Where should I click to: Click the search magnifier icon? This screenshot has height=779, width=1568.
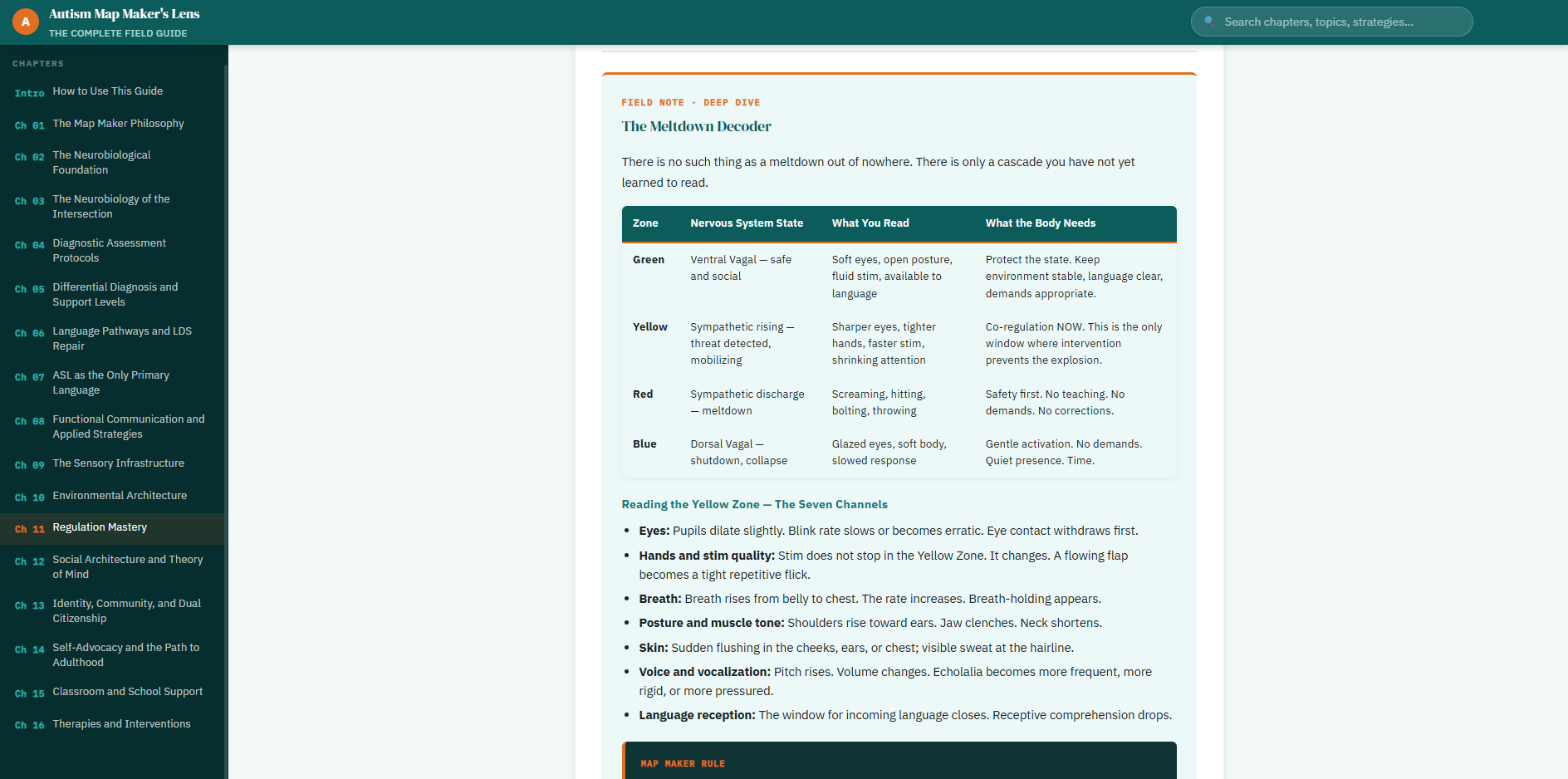pyautogui.click(x=1209, y=22)
